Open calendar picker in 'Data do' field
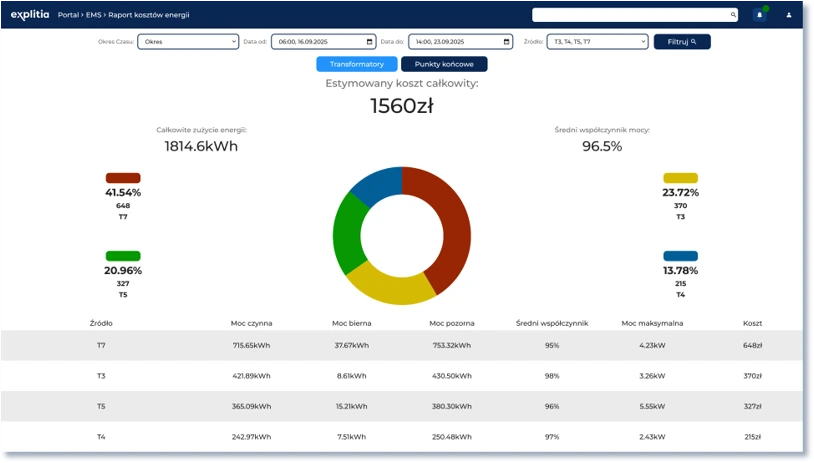814x463 pixels. 506,42
